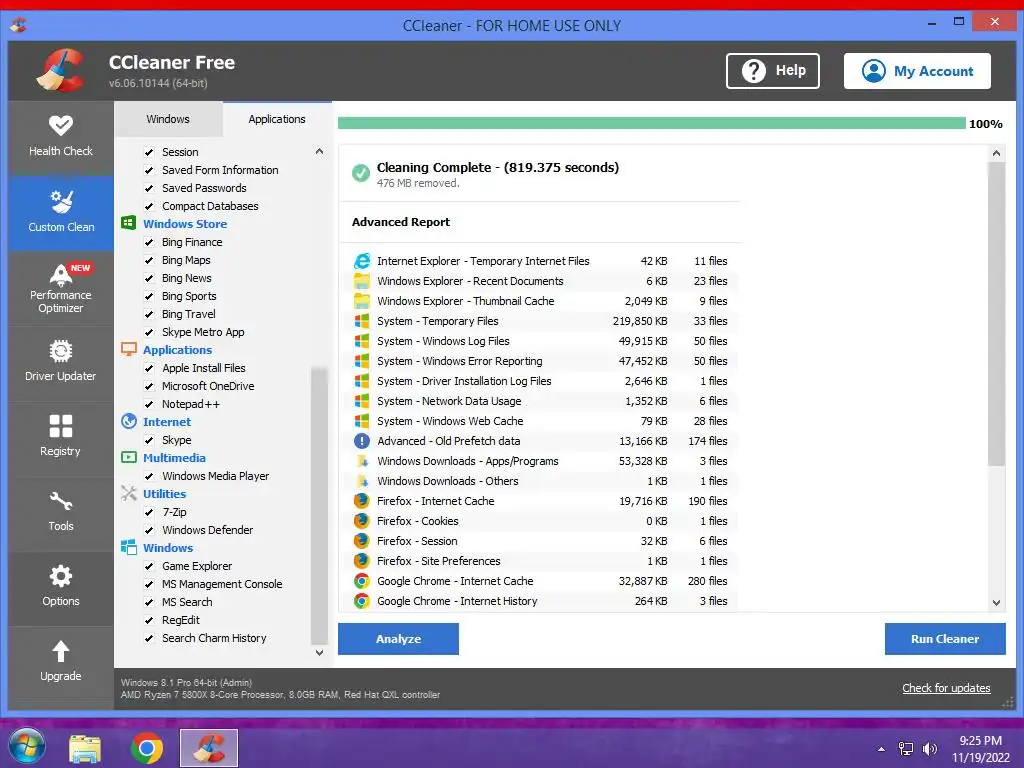Switch to Windows tab
Screen dimensions: 1024x768
point(168,119)
